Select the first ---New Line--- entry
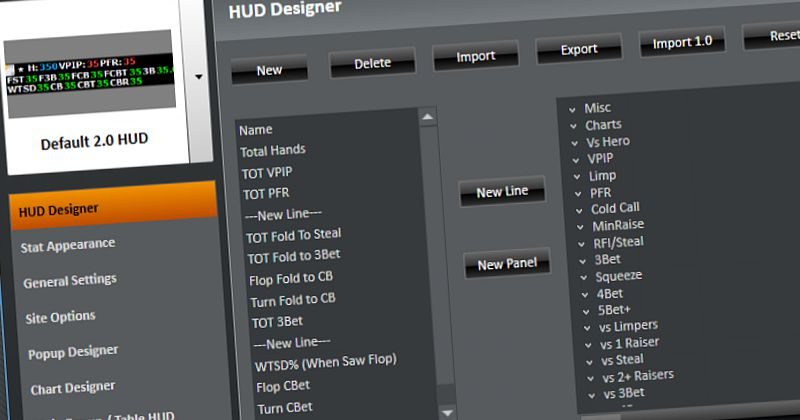 pyautogui.click(x=283, y=214)
